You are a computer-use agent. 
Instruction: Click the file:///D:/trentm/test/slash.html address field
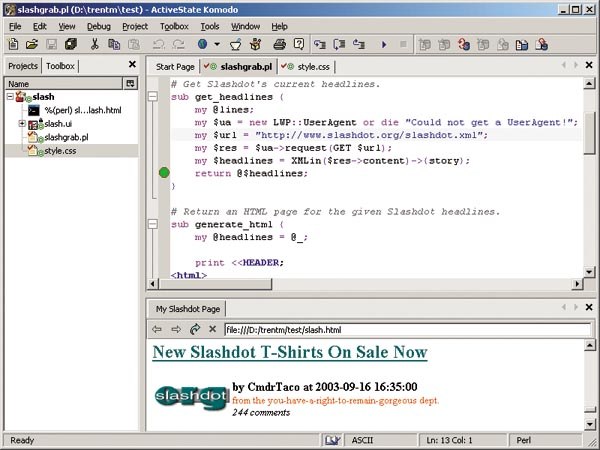(408, 329)
